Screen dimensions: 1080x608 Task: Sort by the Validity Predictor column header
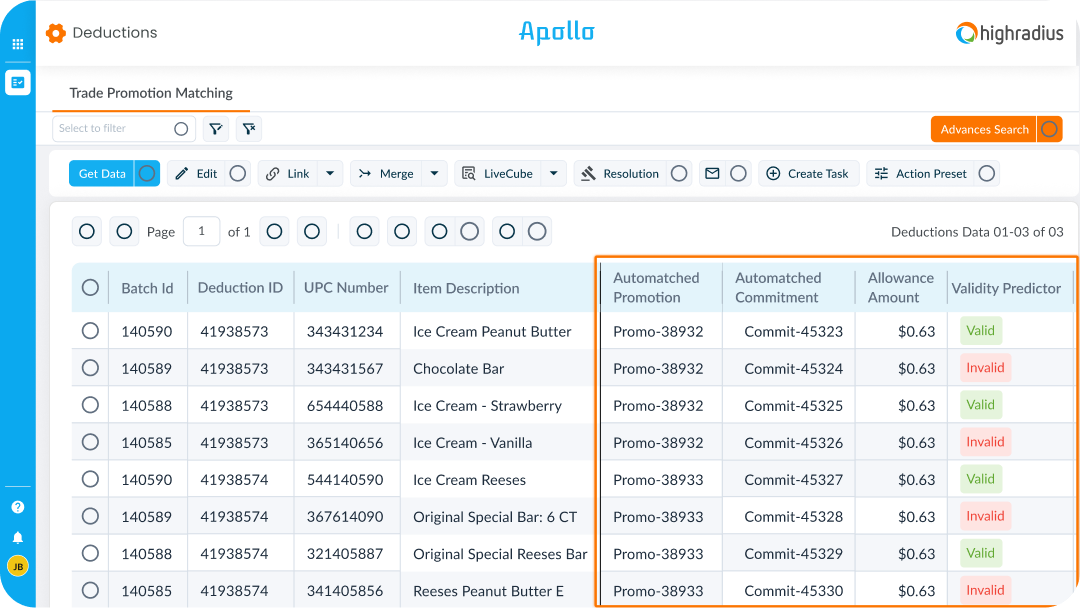(1006, 288)
